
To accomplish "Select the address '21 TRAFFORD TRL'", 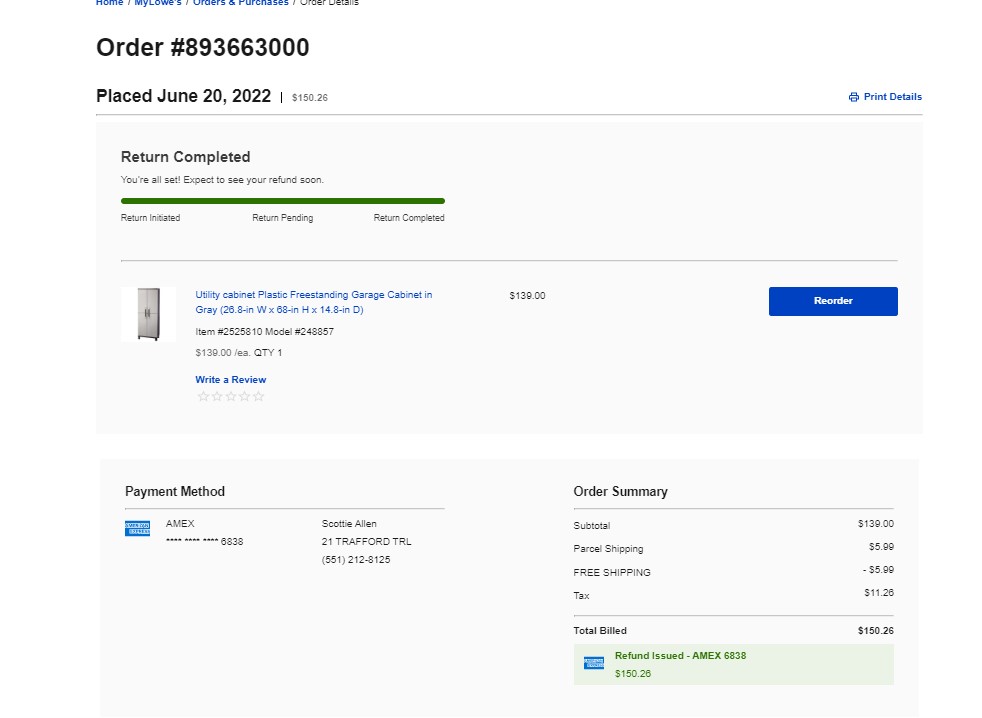I will [366, 542].
